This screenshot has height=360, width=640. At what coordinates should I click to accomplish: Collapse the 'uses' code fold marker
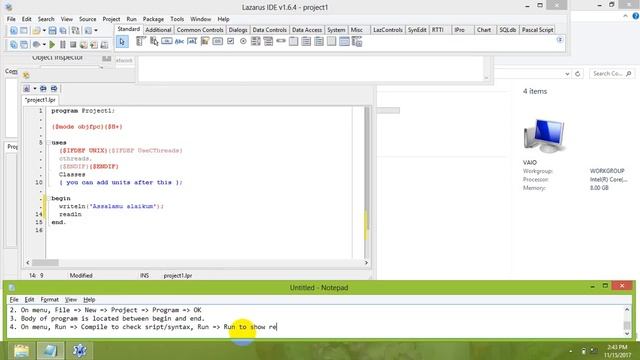coord(49,142)
